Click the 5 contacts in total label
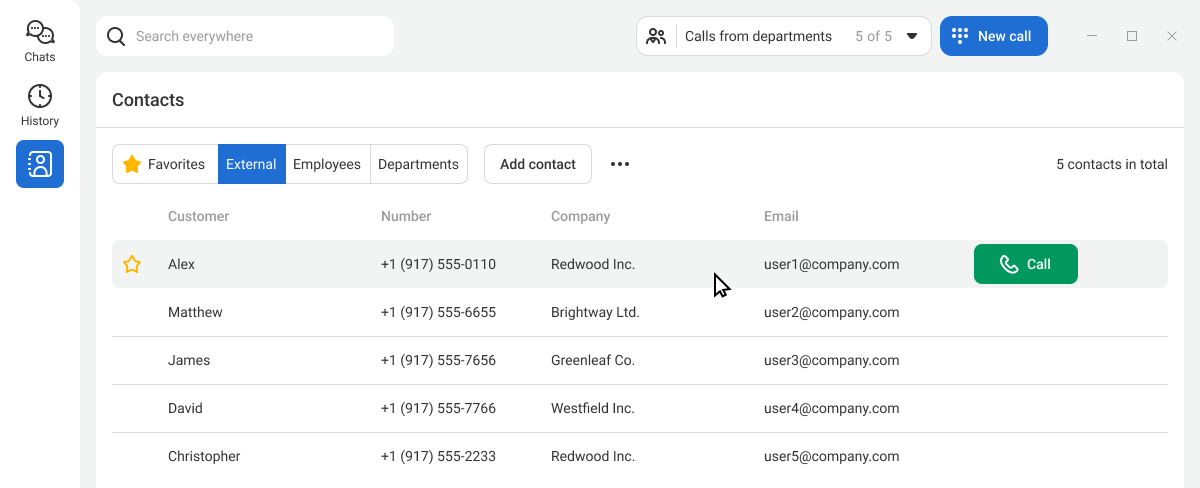This screenshot has height=488, width=1200. point(1112,164)
